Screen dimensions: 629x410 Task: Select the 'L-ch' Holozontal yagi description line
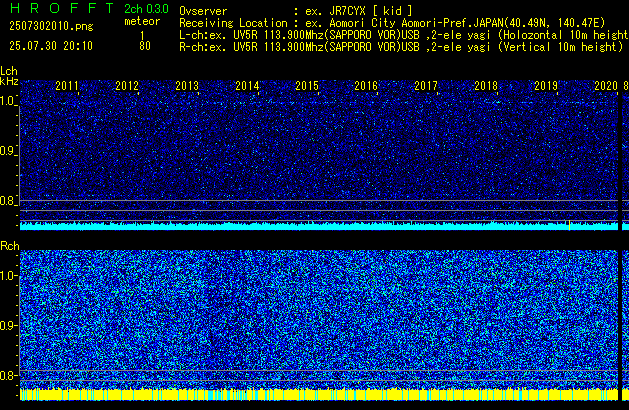pyautogui.click(x=404, y=35)
